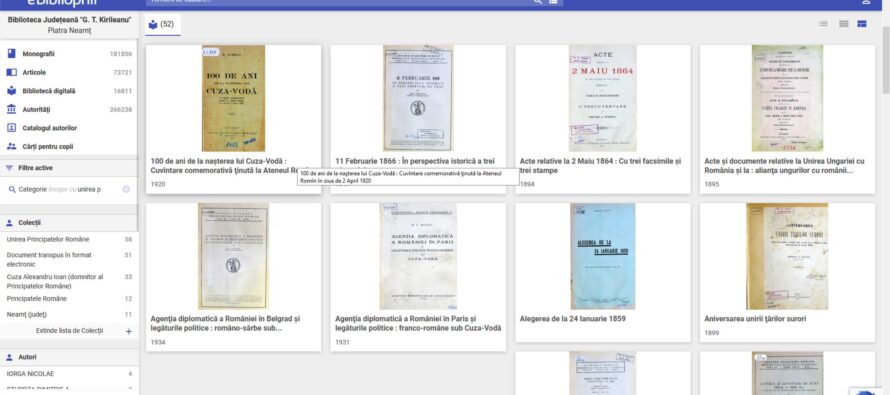Open Autorități section
Image resolution: width=890 pixels, height=395 pixels.
point(69,110)
